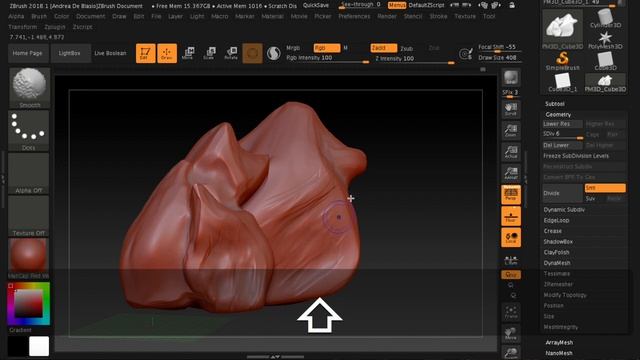Click the Scroll canvas icon

(511, 109)
